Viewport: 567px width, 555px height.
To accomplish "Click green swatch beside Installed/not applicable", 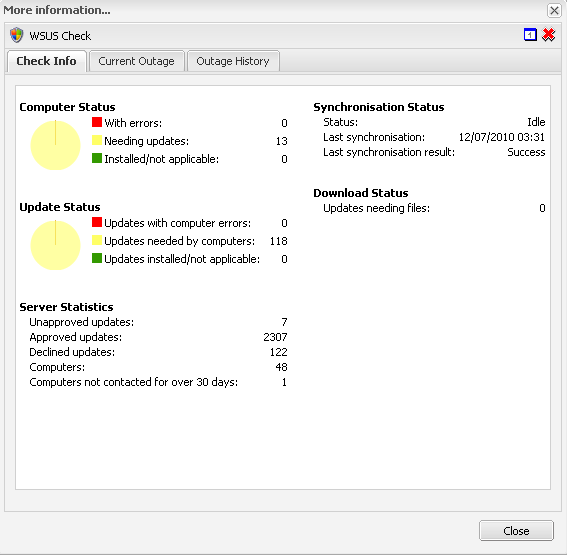I will [97, 158].
